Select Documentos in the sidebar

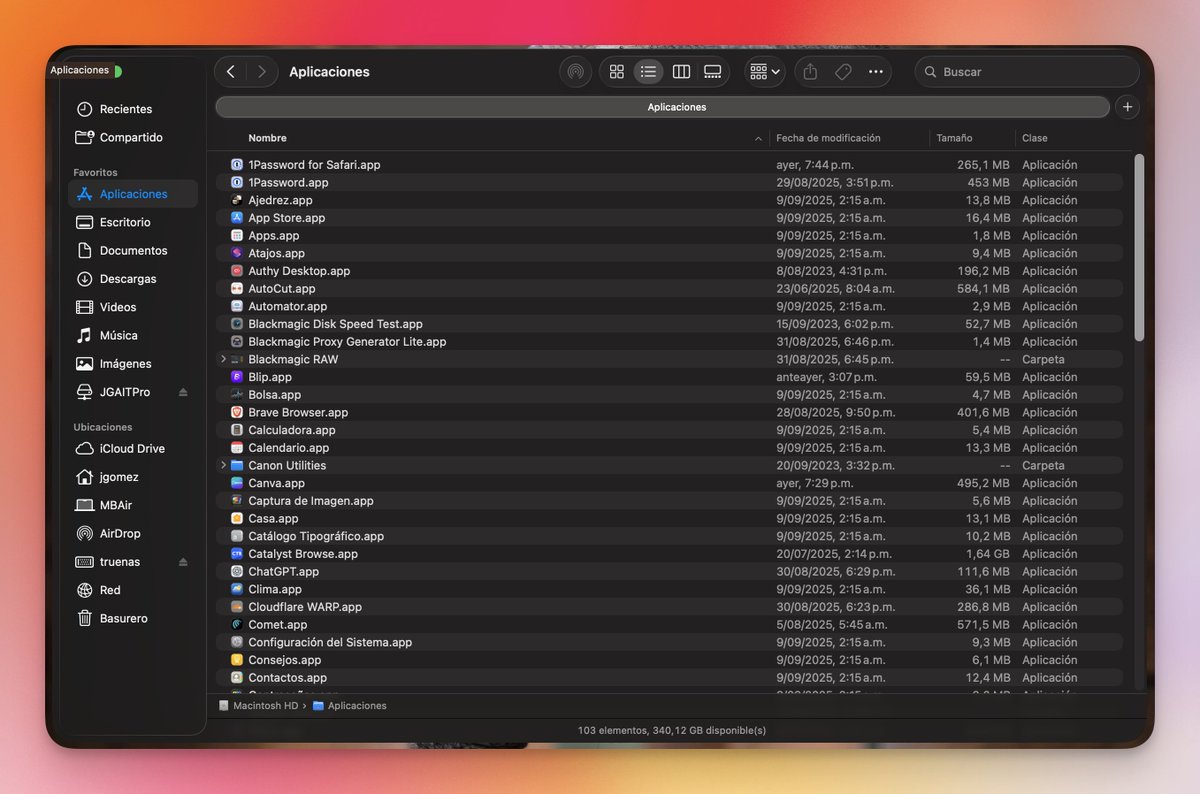133,250
